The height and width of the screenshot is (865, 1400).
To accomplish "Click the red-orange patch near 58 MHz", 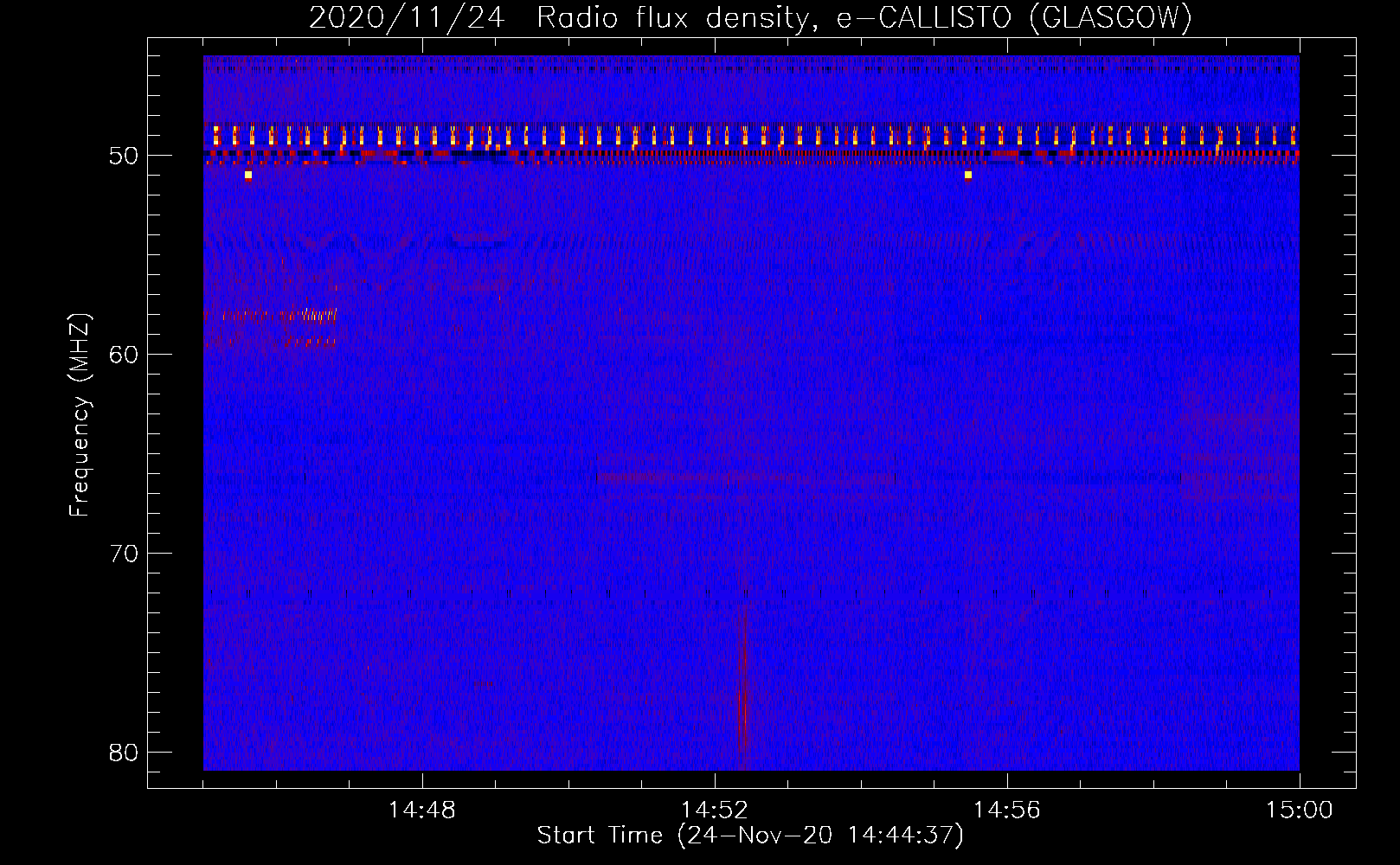I will pyautogui.click(x=271, y=317).
